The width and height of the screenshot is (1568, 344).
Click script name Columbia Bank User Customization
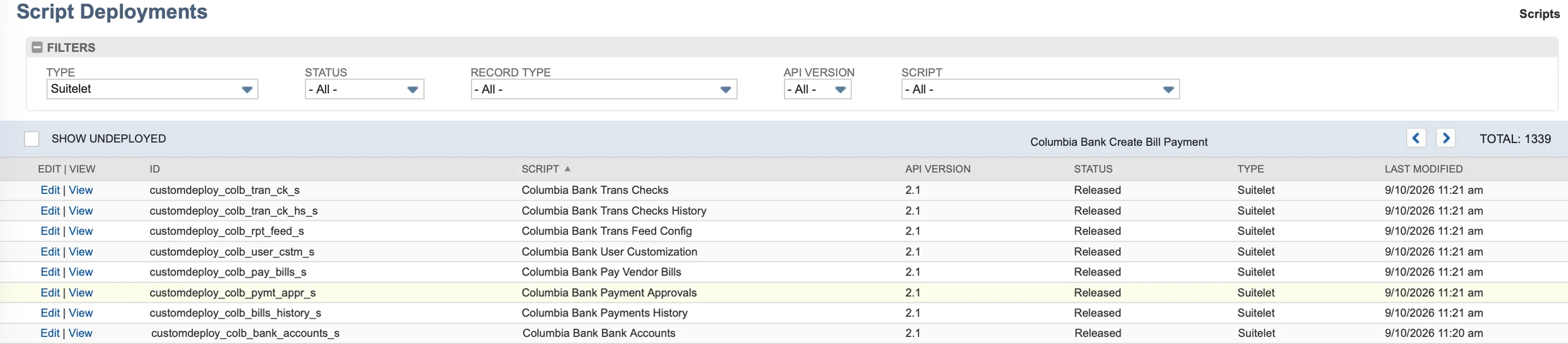609,252
